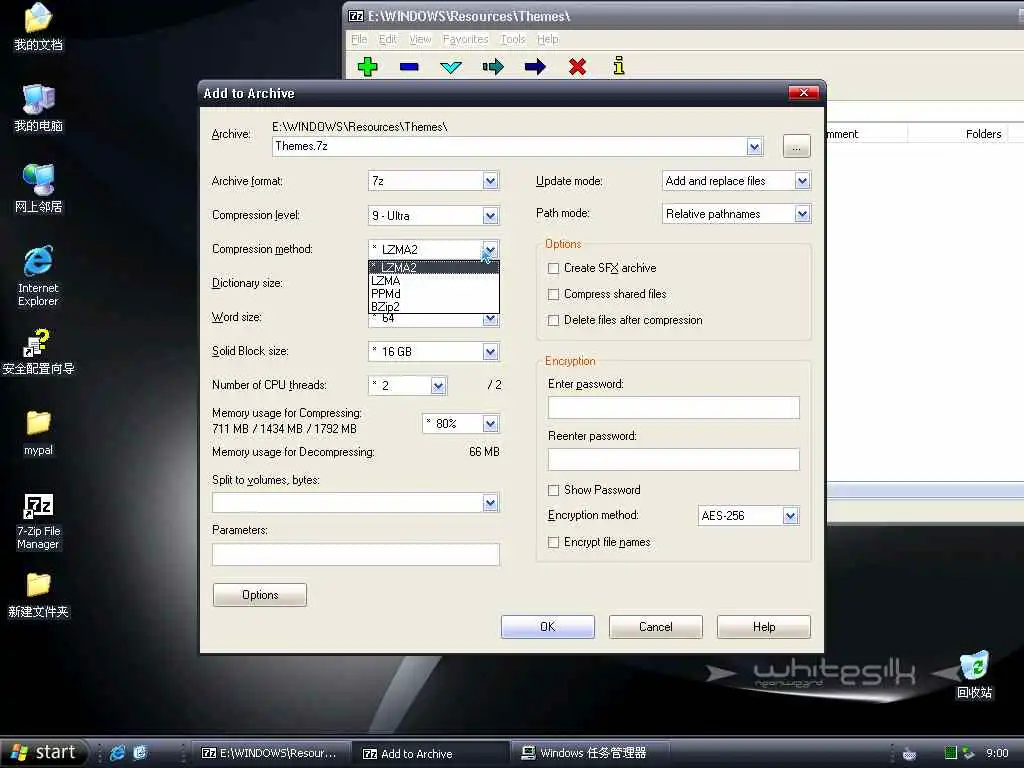This screenshot has height=768, width=1024.
Task: Open the archive name Themes.7z dropdown arrow
Action: coord(754,146)
